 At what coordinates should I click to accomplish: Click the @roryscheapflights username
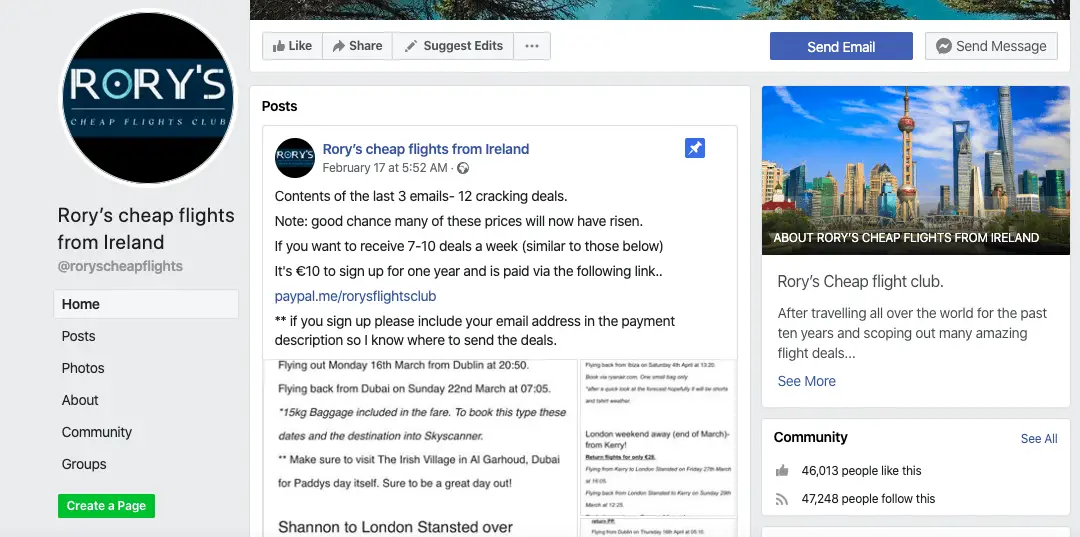[x=120, y=266]
